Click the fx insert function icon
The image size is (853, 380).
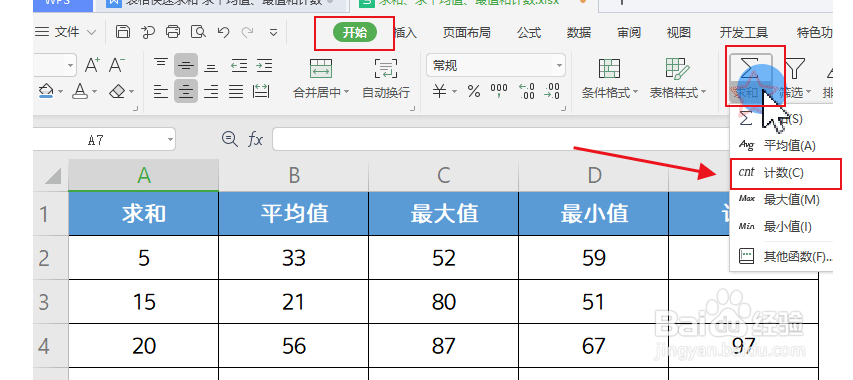255,140
